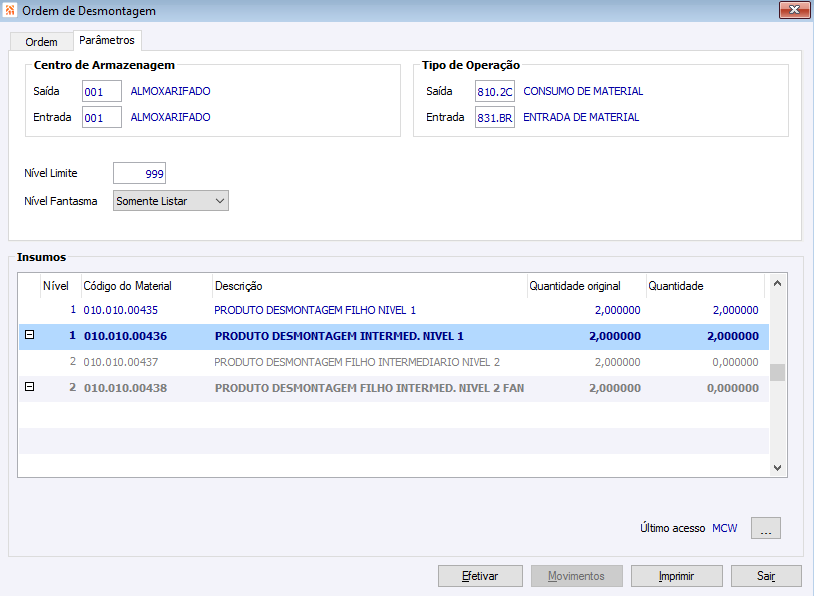Click ENTRADA DE MATERIAL description text
Viewport: 814px width, 596px height.
581,117
